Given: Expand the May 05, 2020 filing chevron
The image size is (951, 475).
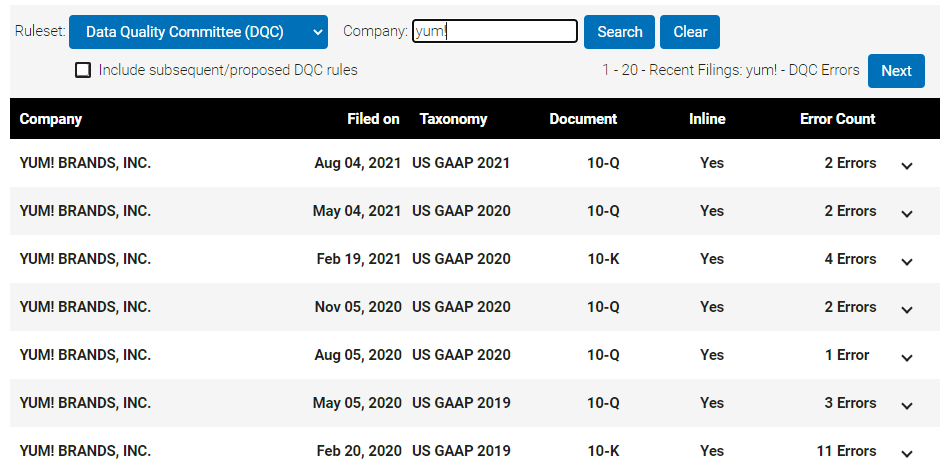Looking at the screenshot, I should click(907, 405).
